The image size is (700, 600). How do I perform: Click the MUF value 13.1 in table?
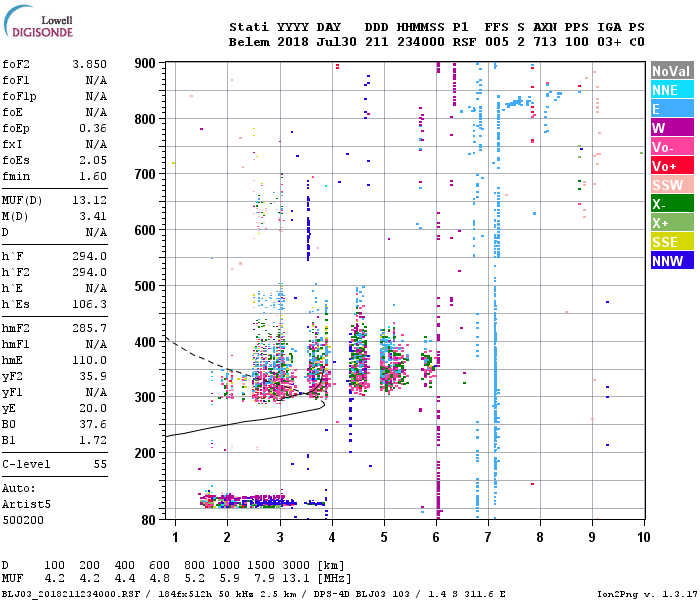[296, 579]
